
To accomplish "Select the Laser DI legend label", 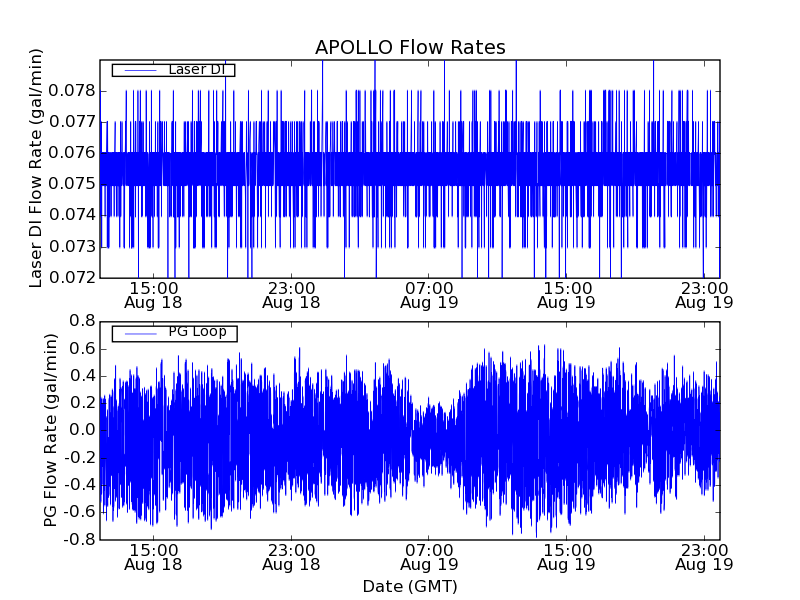I will pyautogui.click(x=196, y=69).
